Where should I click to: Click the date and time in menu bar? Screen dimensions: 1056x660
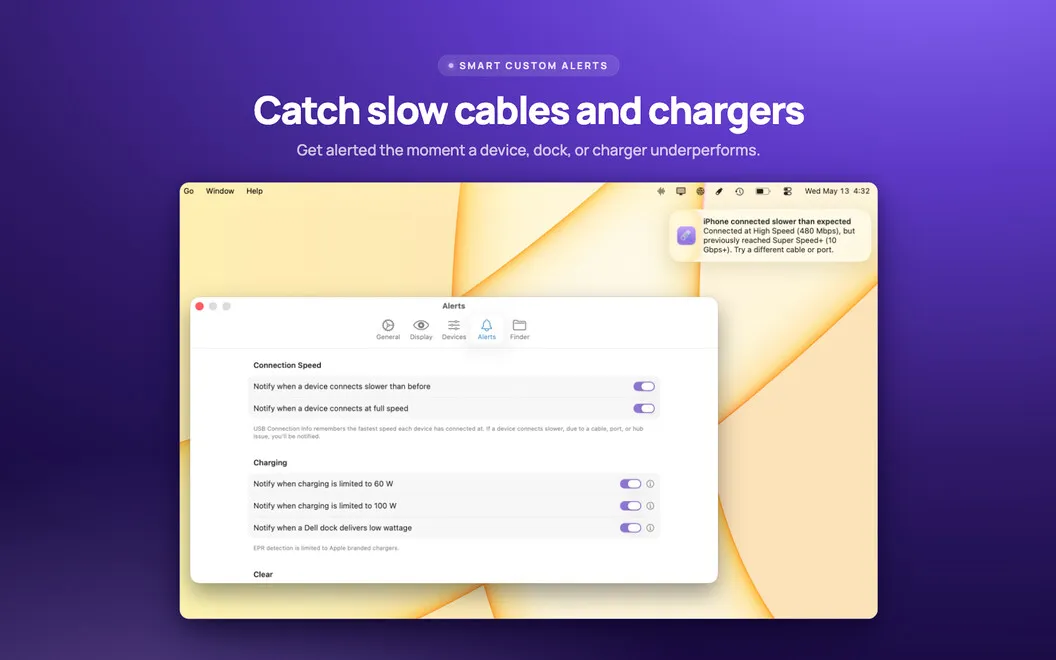tap(837, 191)
